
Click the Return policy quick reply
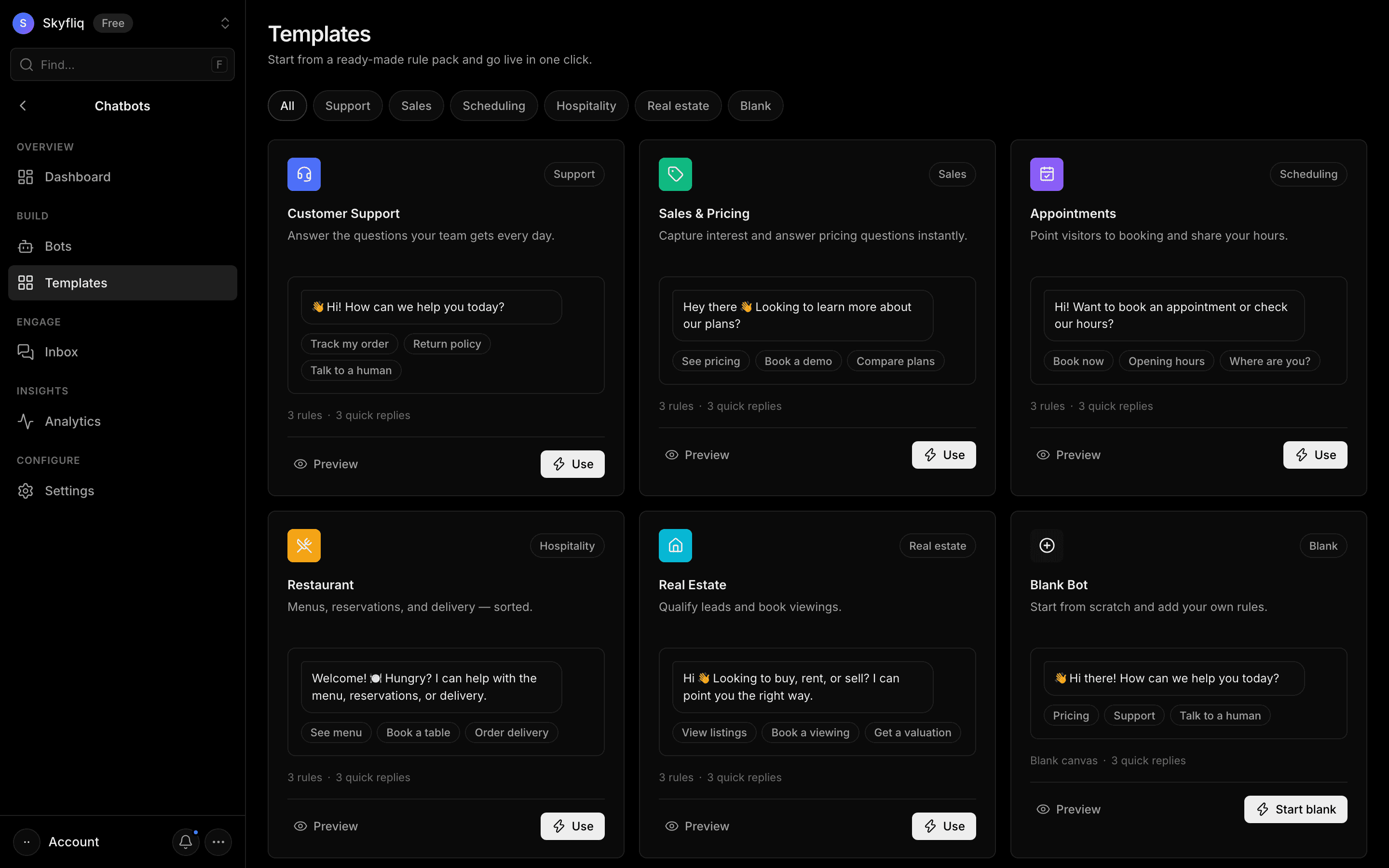click(447, 344)
